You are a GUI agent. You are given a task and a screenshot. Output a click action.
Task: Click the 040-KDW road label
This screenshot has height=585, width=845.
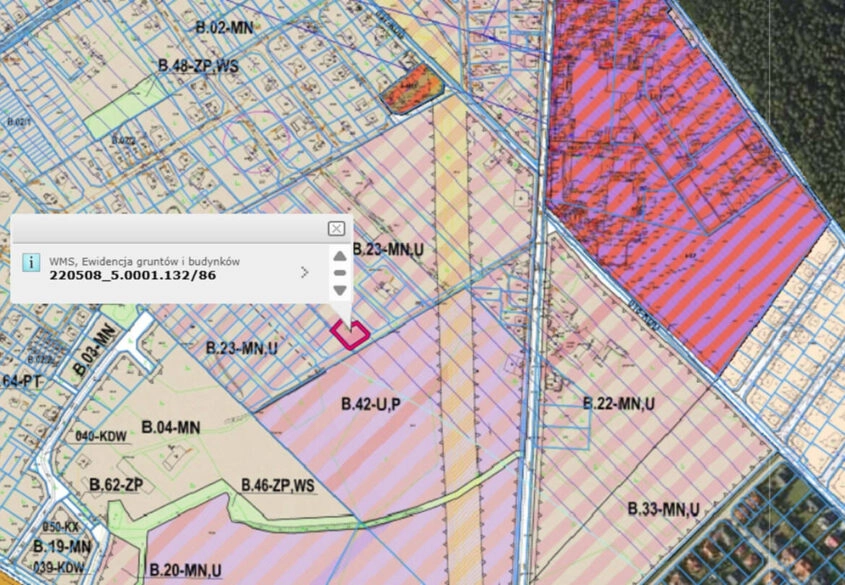point(98,435)
